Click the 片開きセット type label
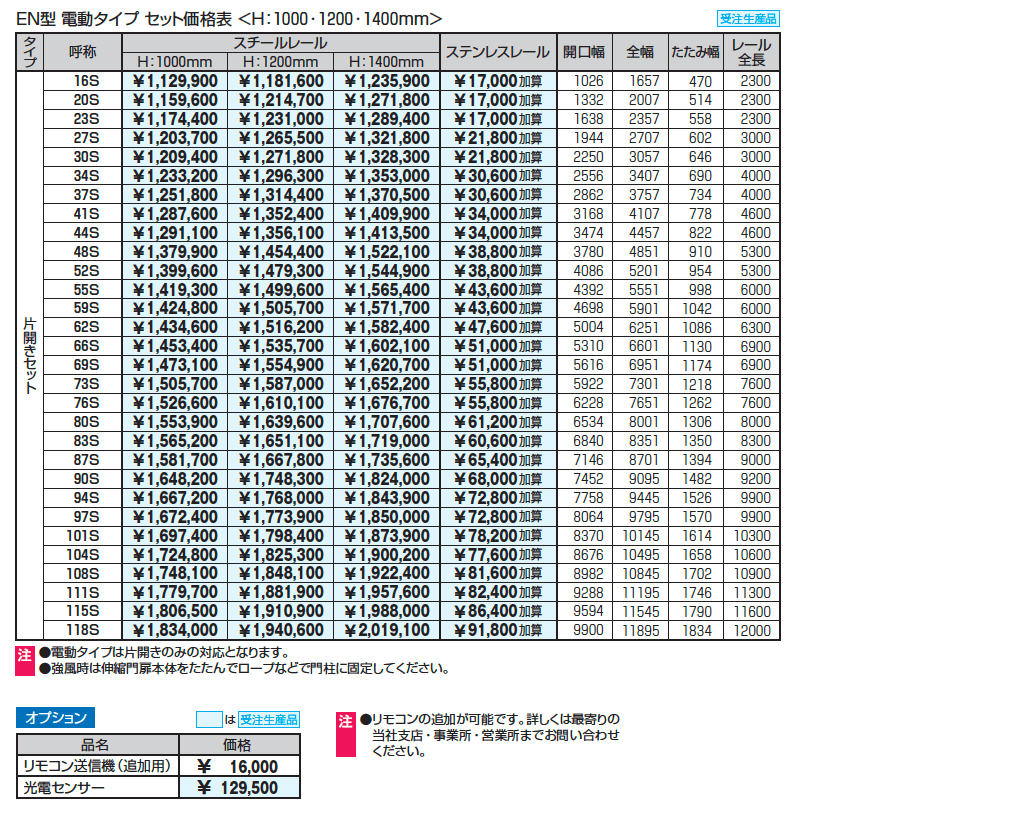Viewport: 1016px width, 829px height. click(x=30, y=355)
